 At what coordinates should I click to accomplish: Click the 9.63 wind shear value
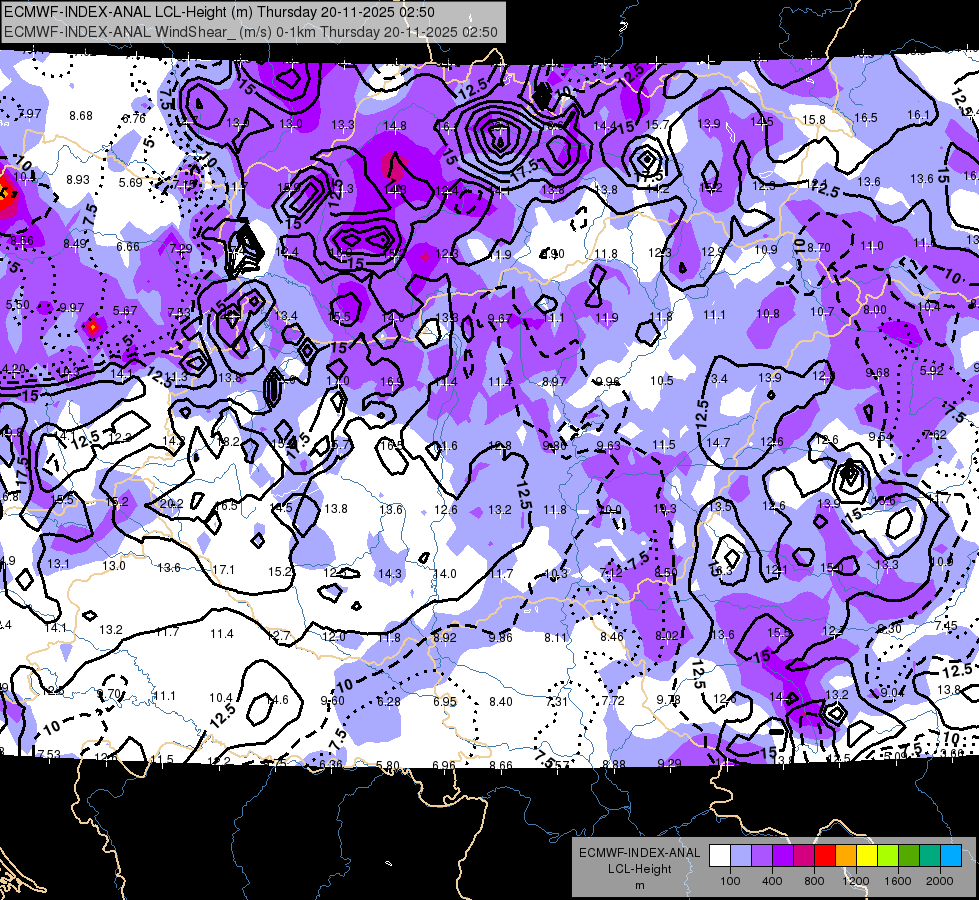point(609,445)
